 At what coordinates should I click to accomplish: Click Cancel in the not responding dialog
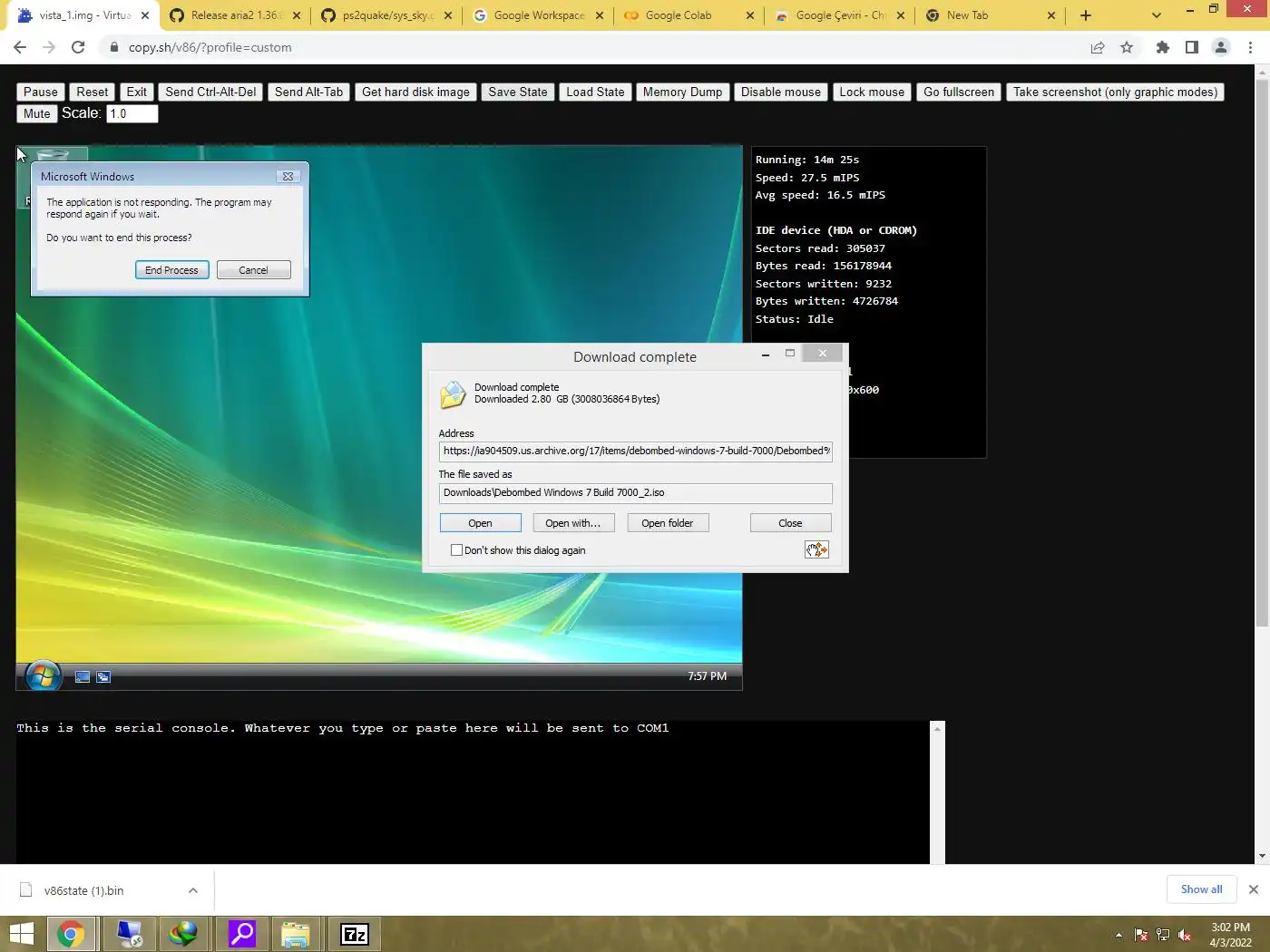point(253,270)
